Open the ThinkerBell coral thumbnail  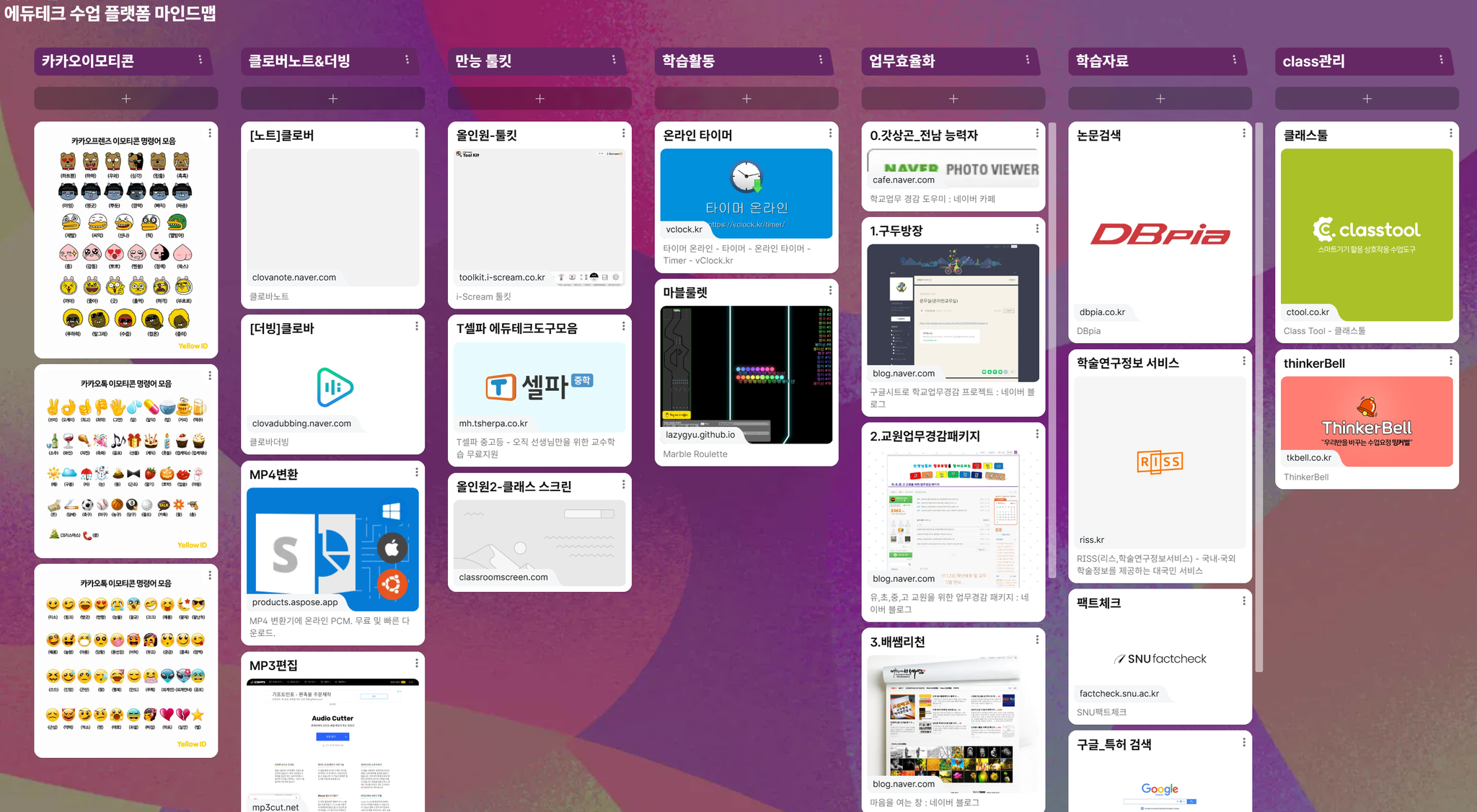[1367, 421]
